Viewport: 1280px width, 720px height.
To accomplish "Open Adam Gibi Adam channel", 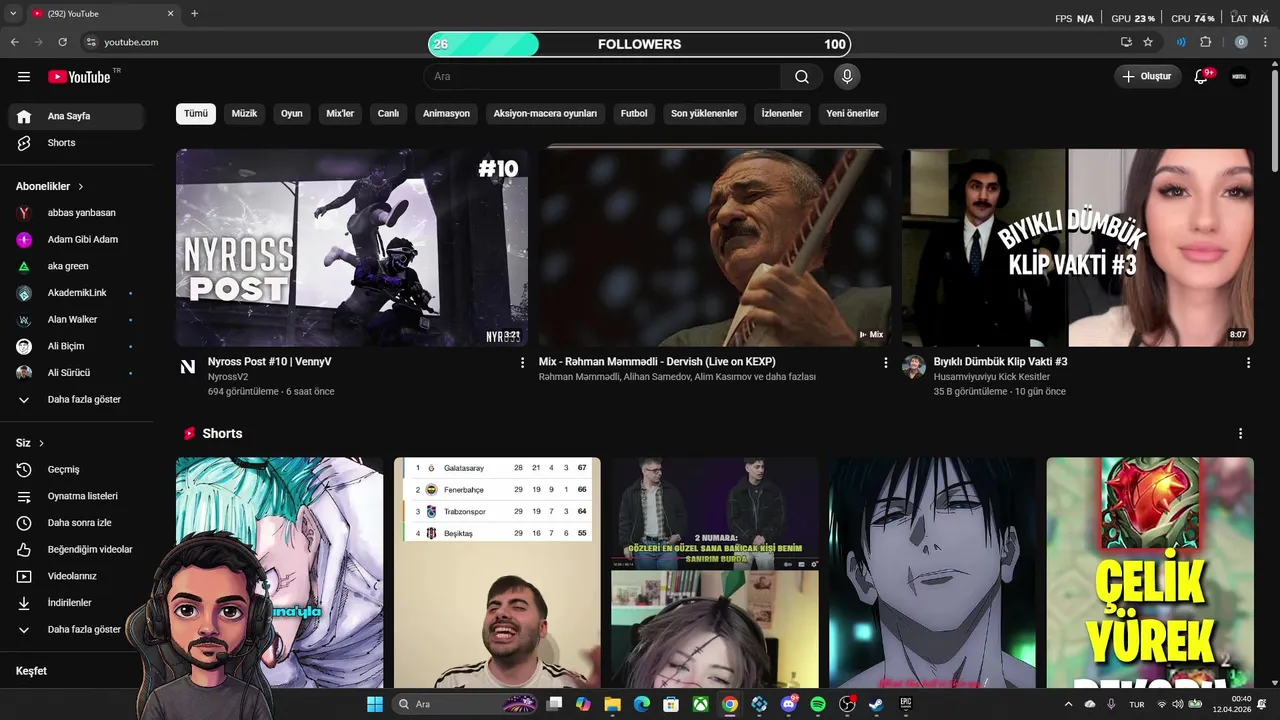I will 76,239.
